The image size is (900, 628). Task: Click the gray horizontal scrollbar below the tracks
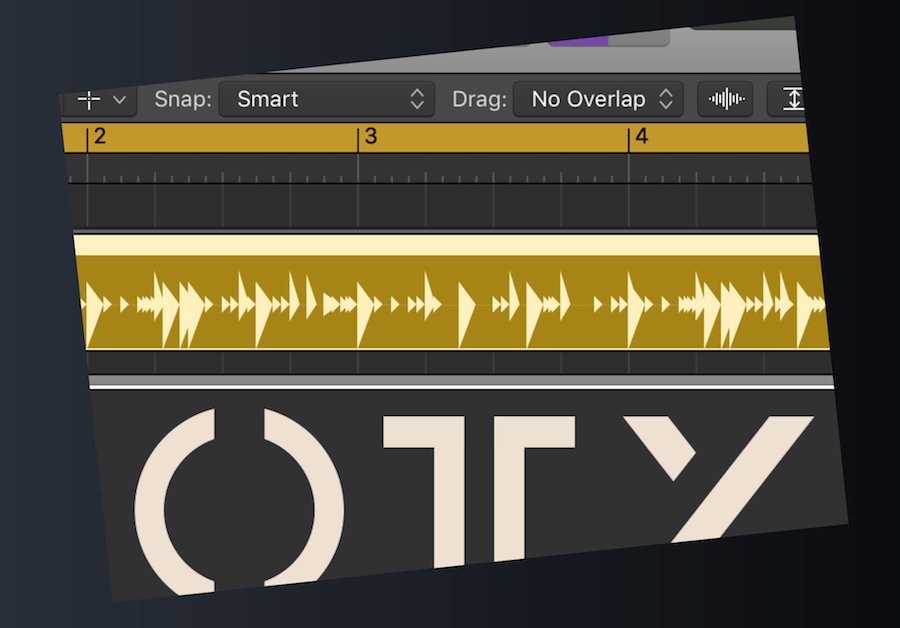(460, 381)
